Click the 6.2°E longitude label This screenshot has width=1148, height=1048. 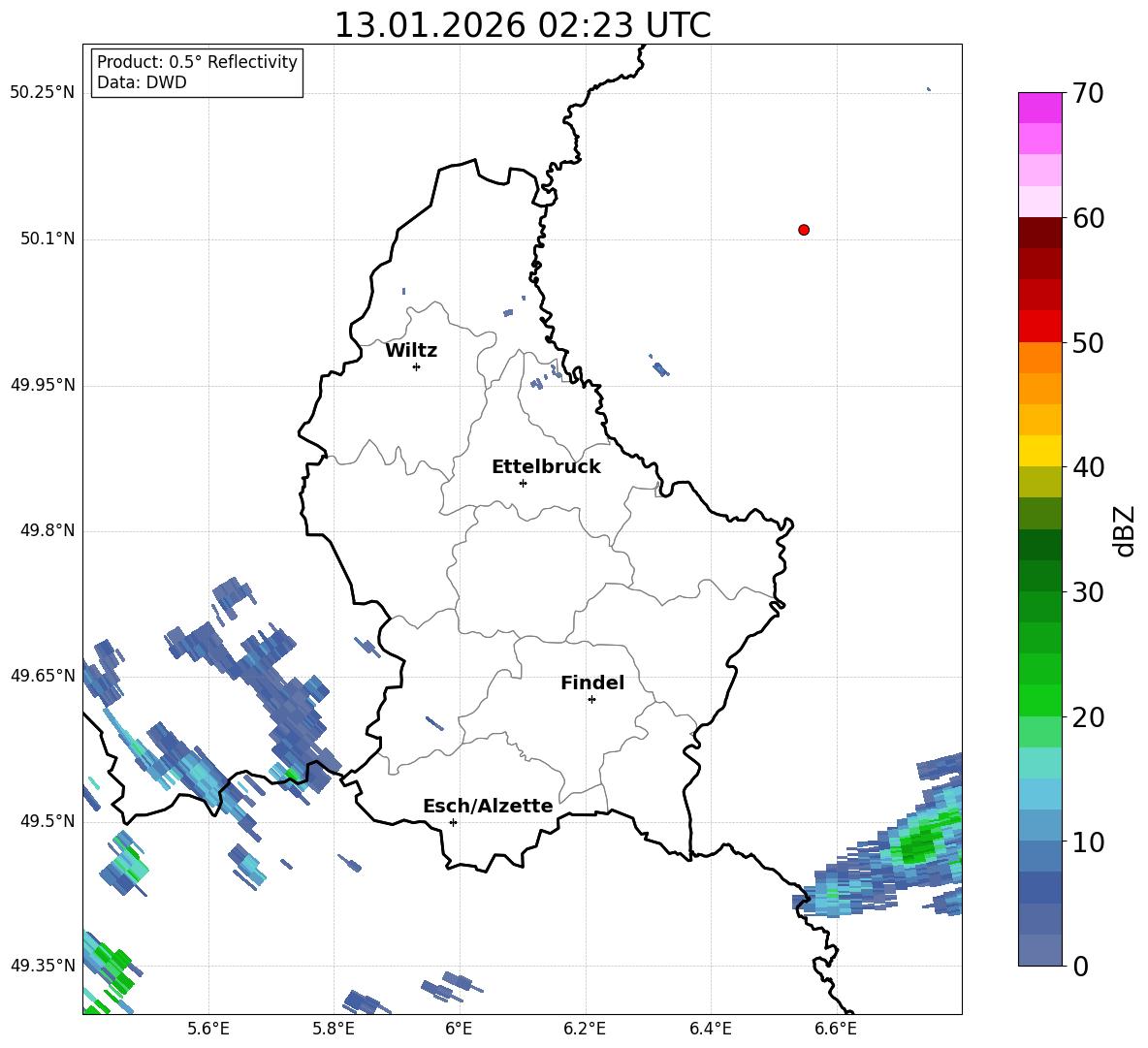pos(585,1029)
